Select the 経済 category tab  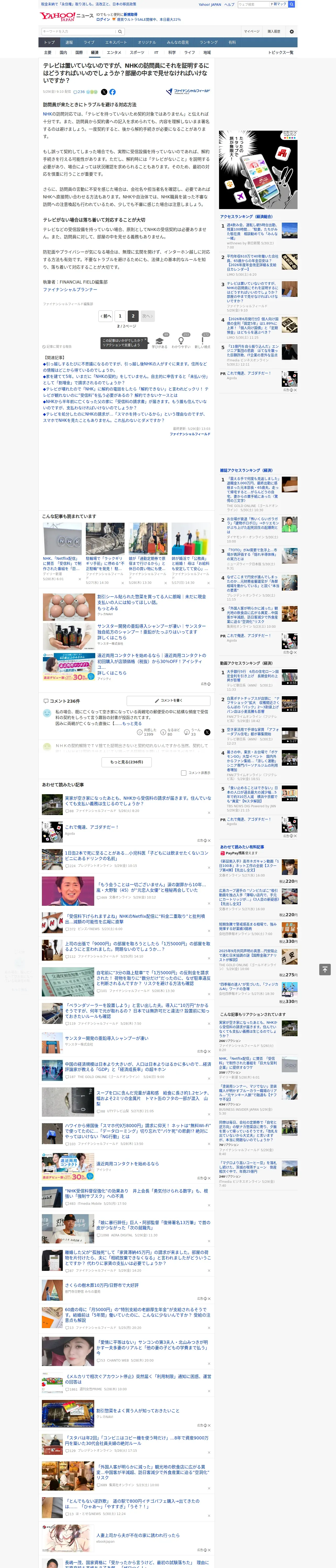(x=94, y=52)
